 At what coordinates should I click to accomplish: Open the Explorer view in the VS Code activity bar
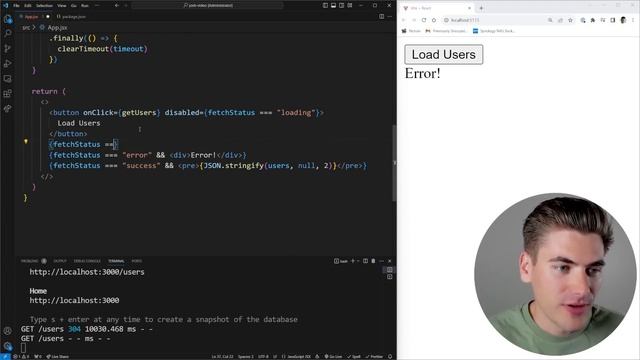pyautogui.click(x=7, y=19)
